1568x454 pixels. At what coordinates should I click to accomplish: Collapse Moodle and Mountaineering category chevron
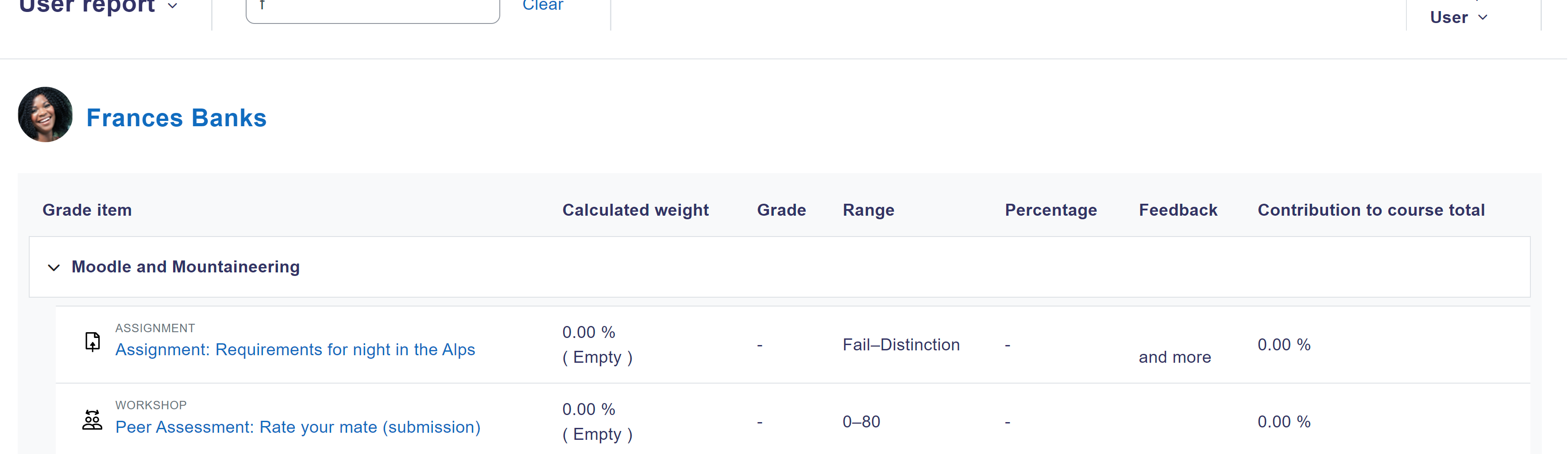tap(54, 268)
